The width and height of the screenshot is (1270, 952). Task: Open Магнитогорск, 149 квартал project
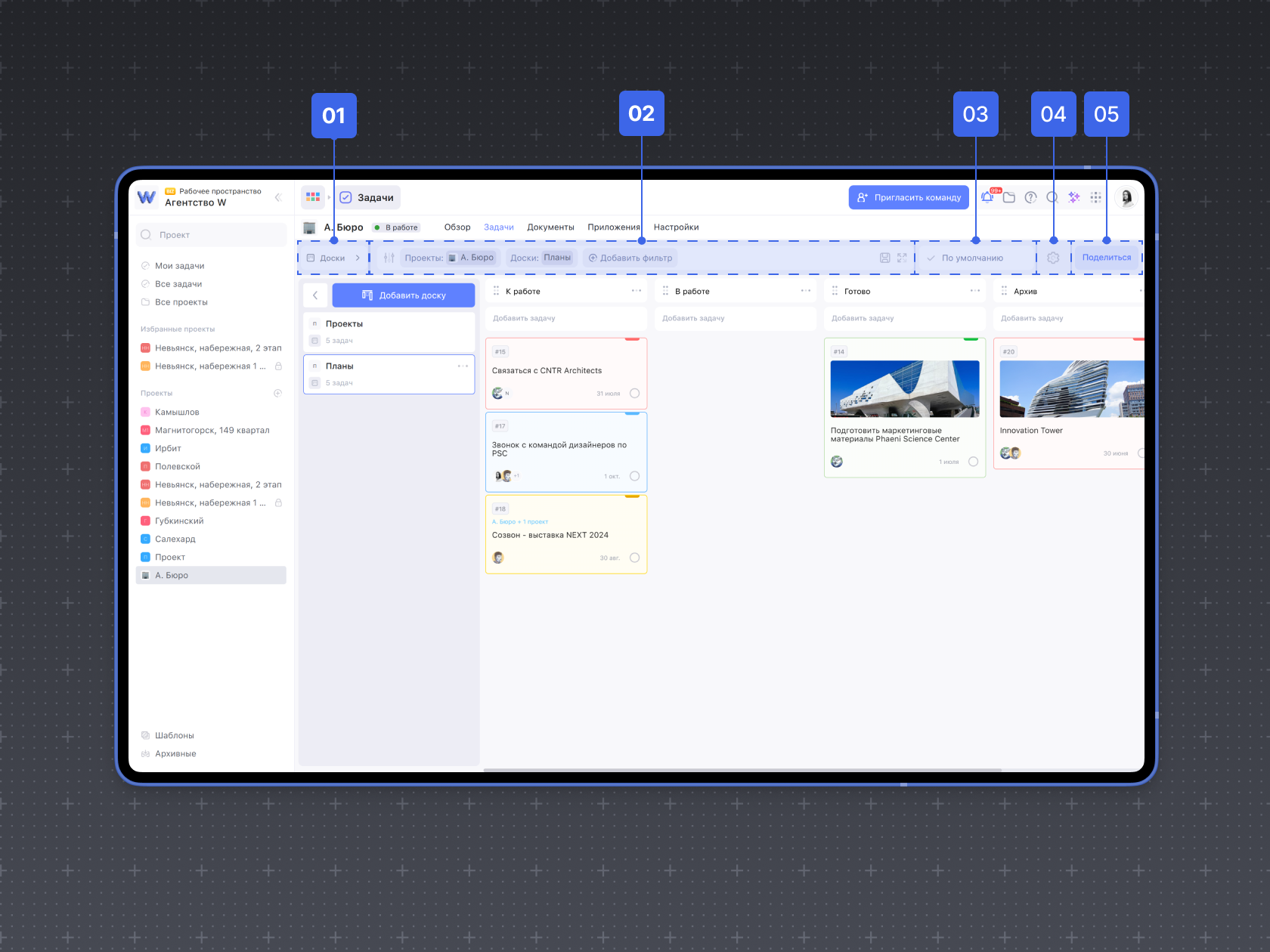[x=211, y=430]
